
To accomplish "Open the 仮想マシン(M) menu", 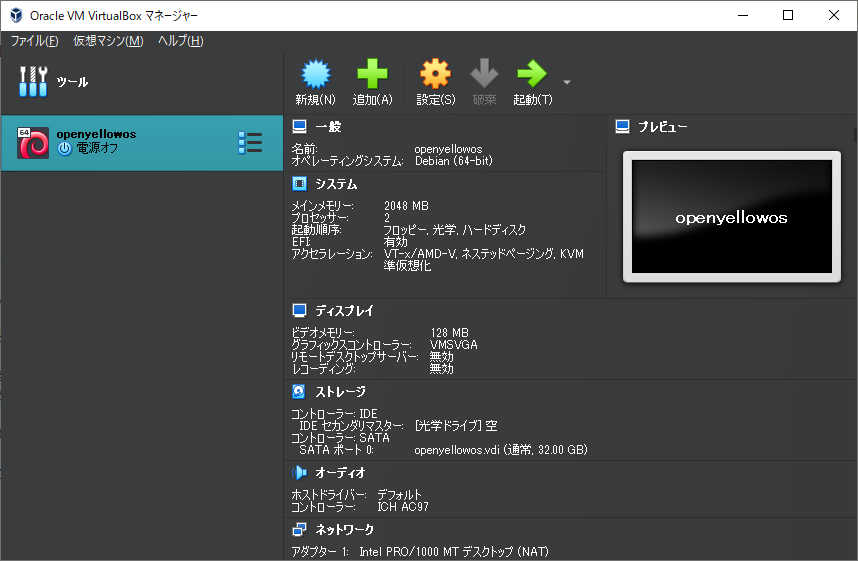I will point(108,41).
